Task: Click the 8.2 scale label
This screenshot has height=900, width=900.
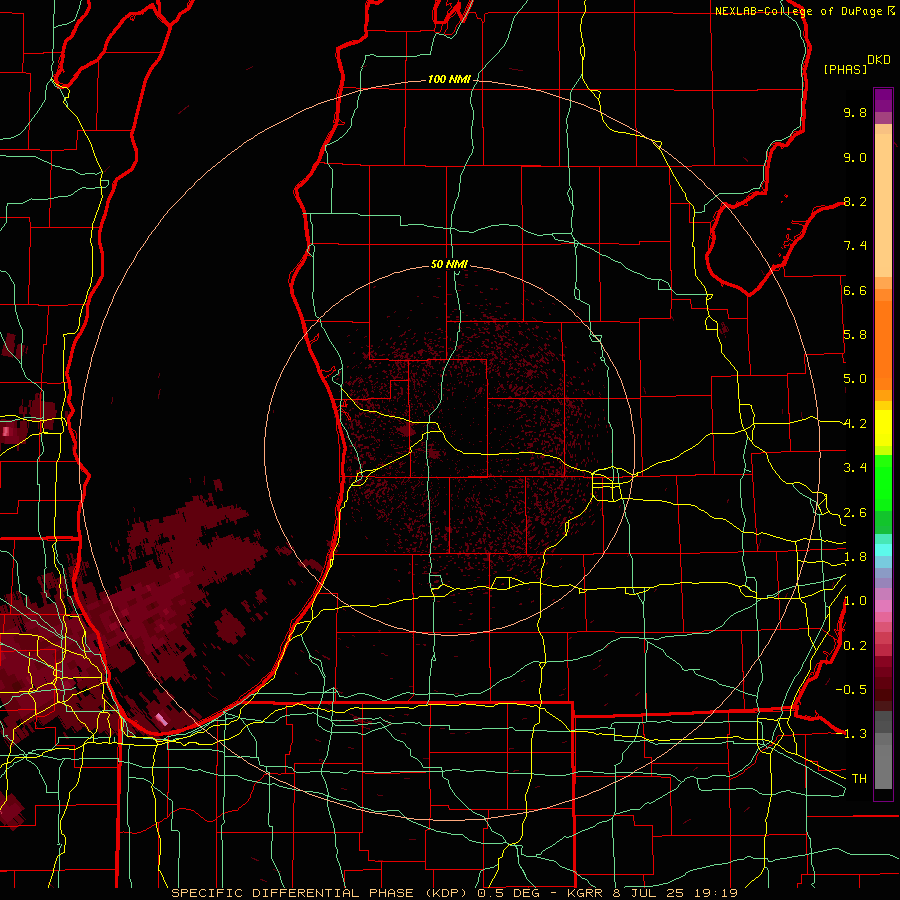Action: [x=855, y=201]
